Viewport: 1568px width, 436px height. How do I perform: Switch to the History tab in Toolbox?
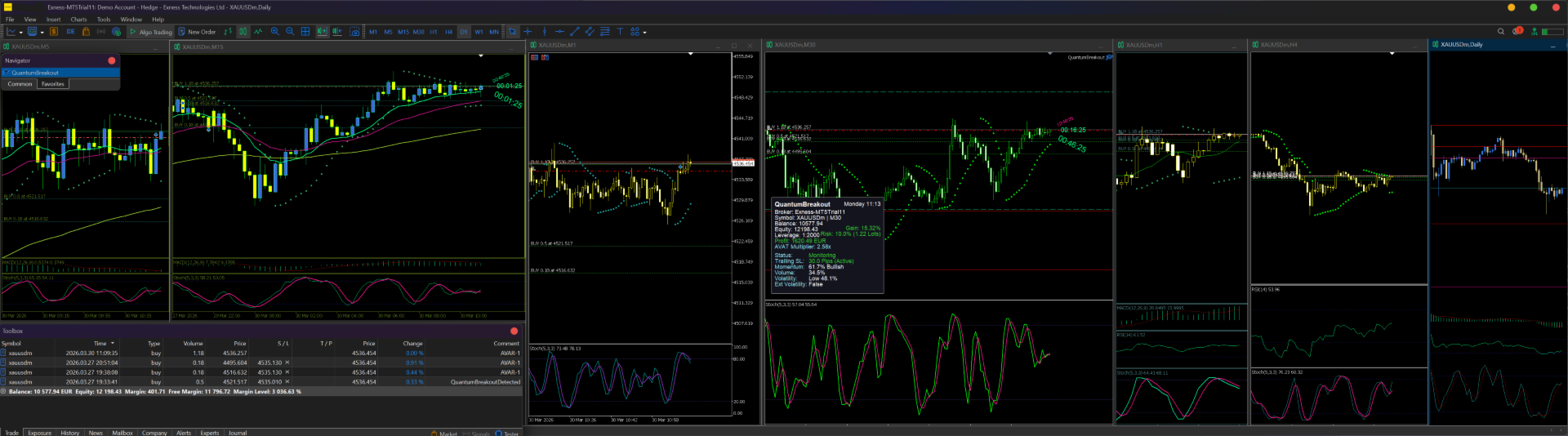point(70,433)
